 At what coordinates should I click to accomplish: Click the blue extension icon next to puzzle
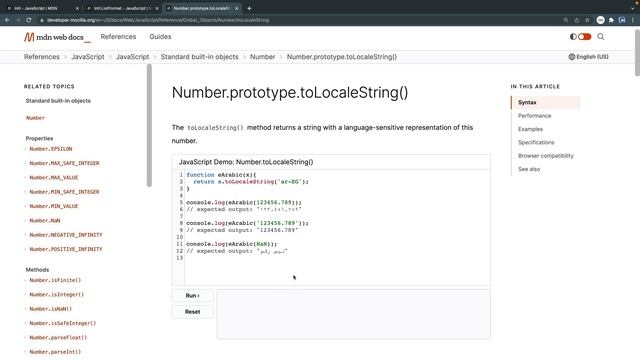point(622,20)
